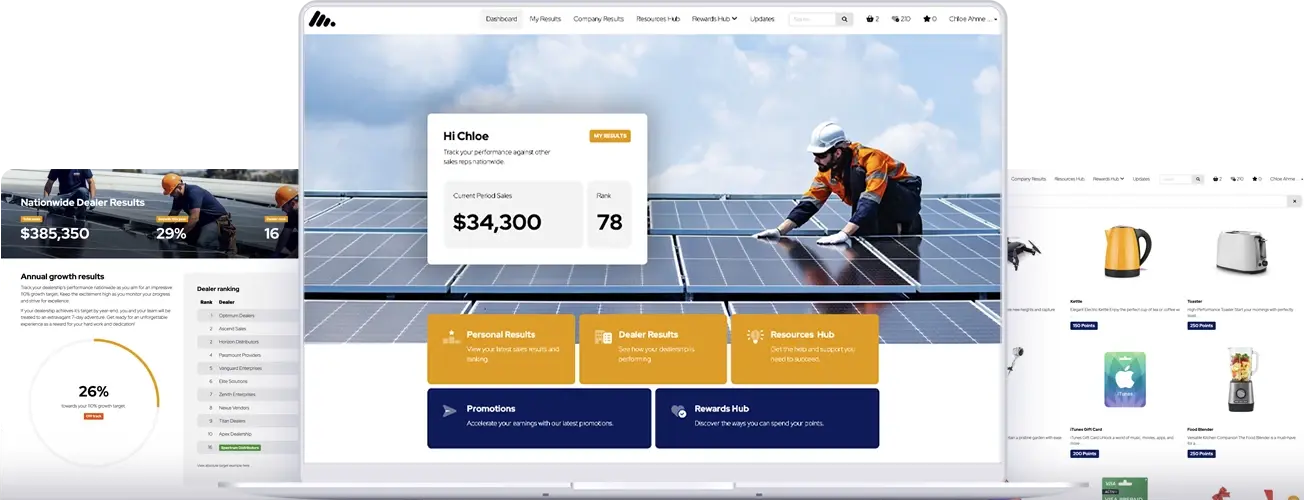Click the search magnifier in the right rewards window
The height and width of the screenshot is (500, 1304).
pyautogui.click(x=1197, y=179)
